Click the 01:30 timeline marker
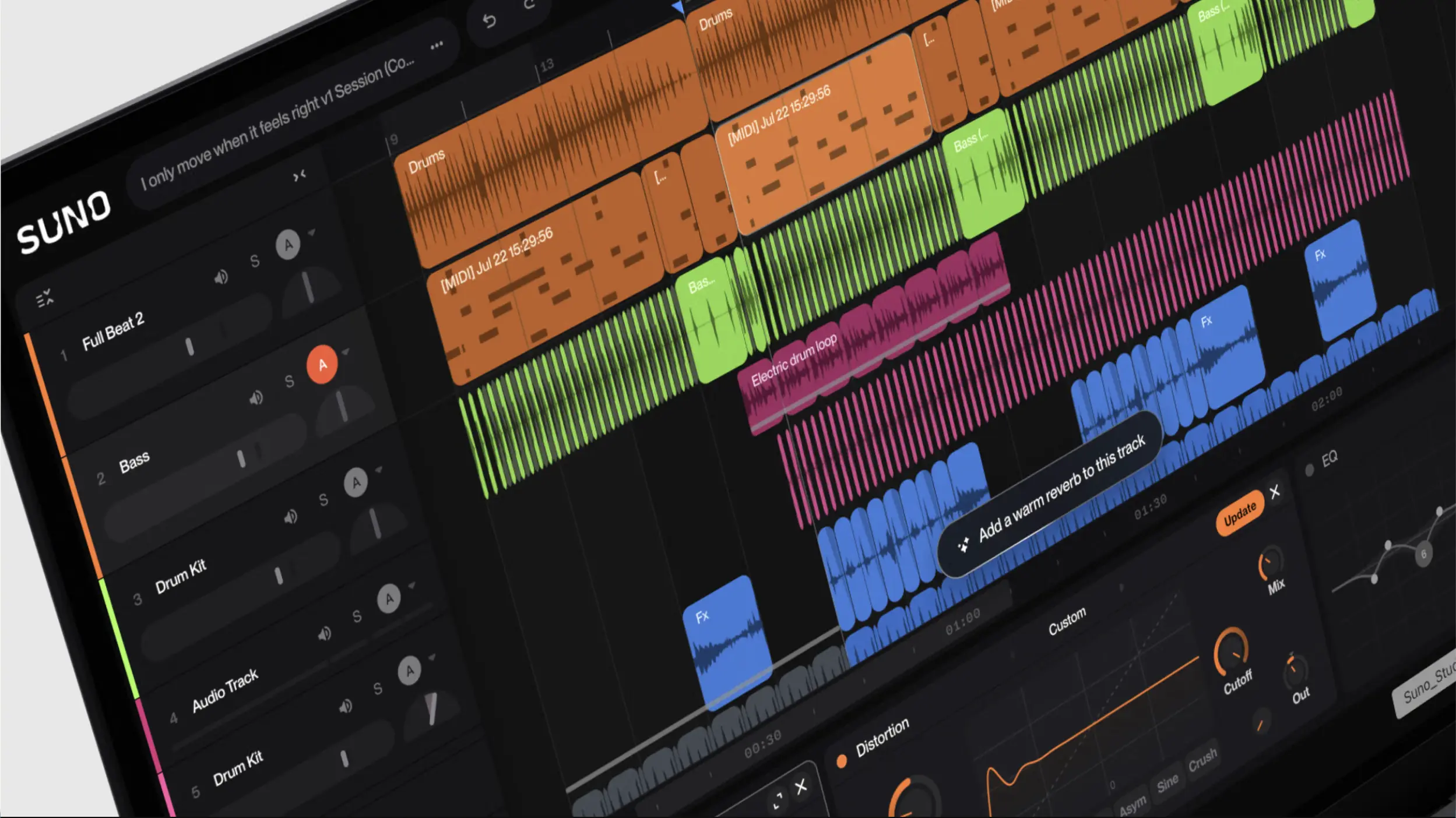Image resolution: width=1456 pixels, height=818 pixels. click(x=1150, y=507)
